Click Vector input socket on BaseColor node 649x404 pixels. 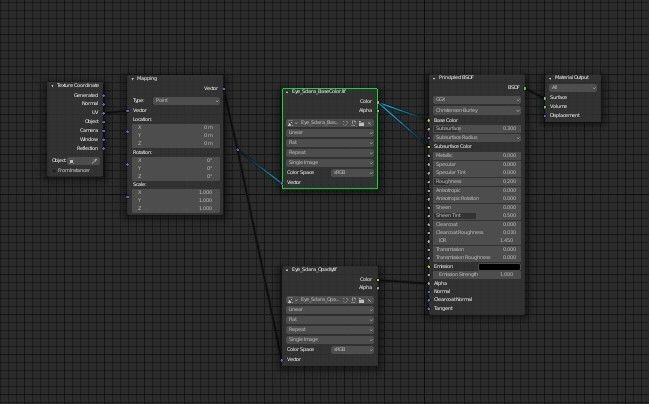[x=282, y=183]
